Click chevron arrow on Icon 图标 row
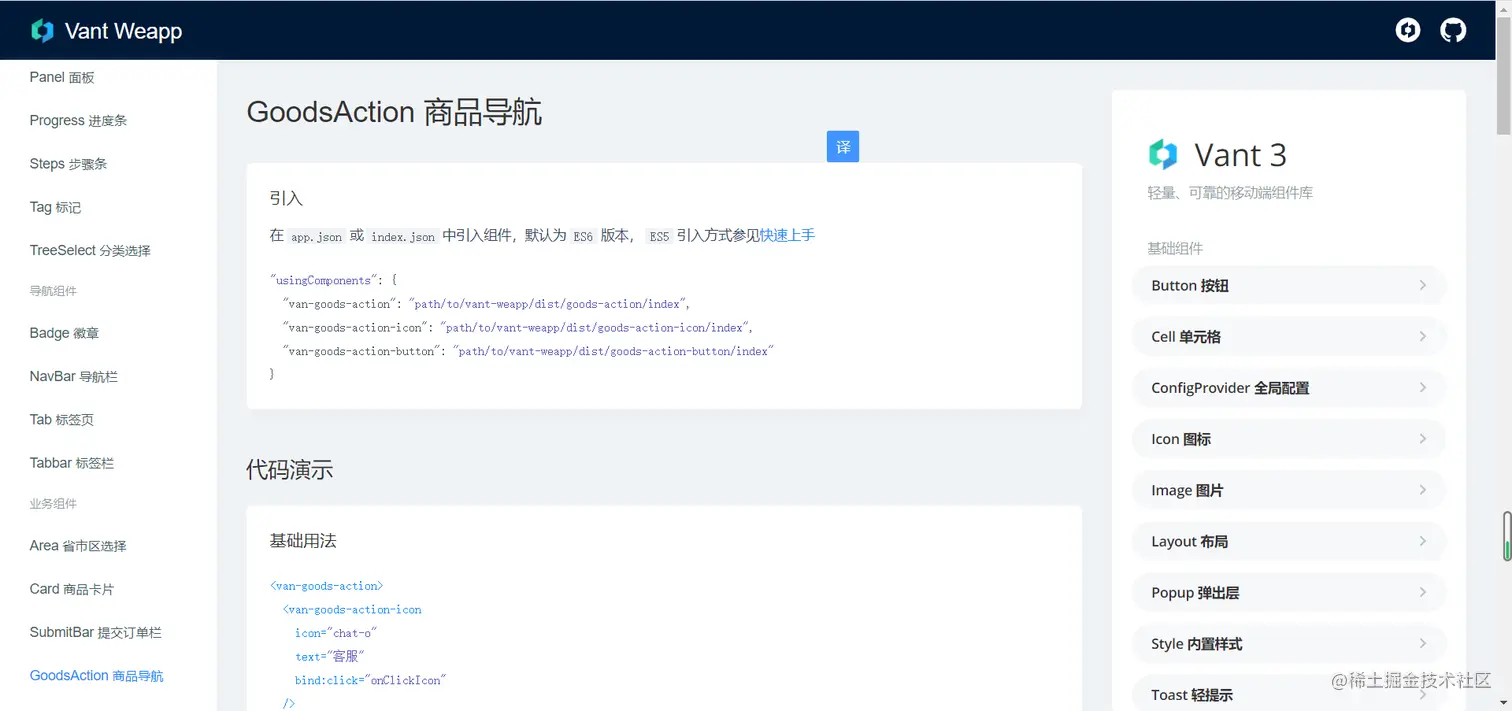Screen dimensions: 1512x711 [x=1422, y=439]
